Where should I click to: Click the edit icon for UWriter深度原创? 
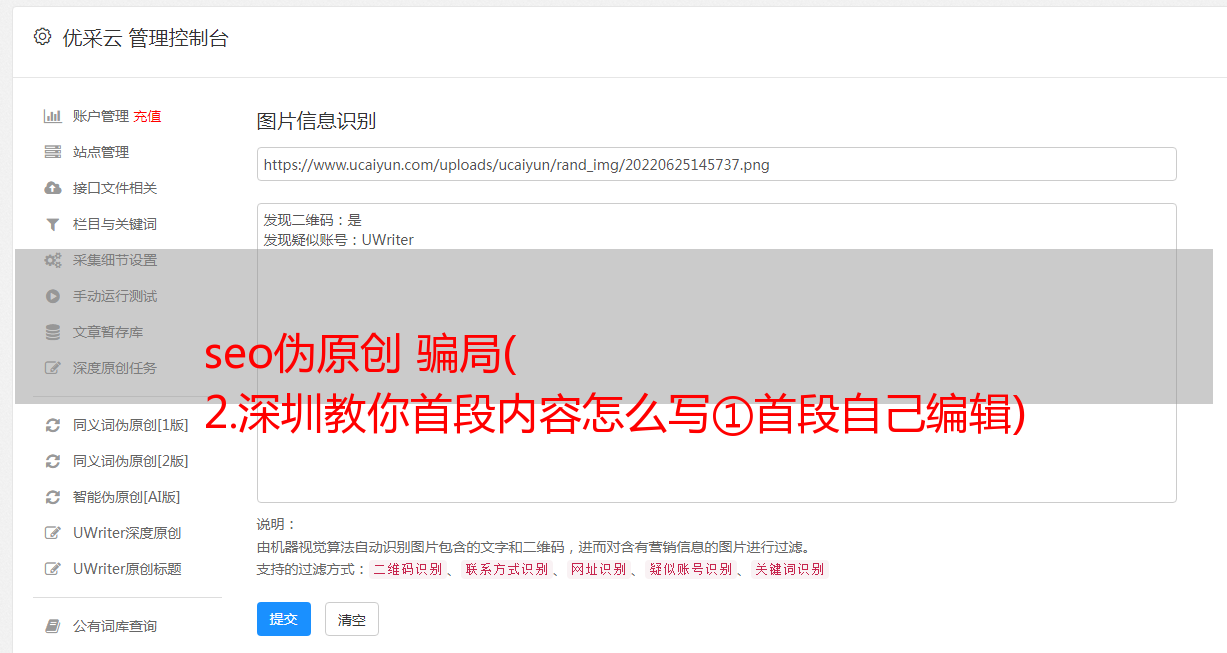53,533
